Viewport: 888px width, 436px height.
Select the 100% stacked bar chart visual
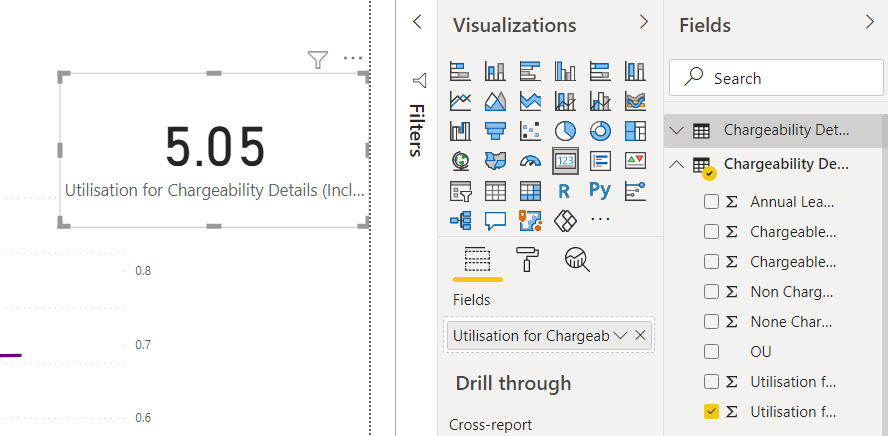click(x=600, y=71)
